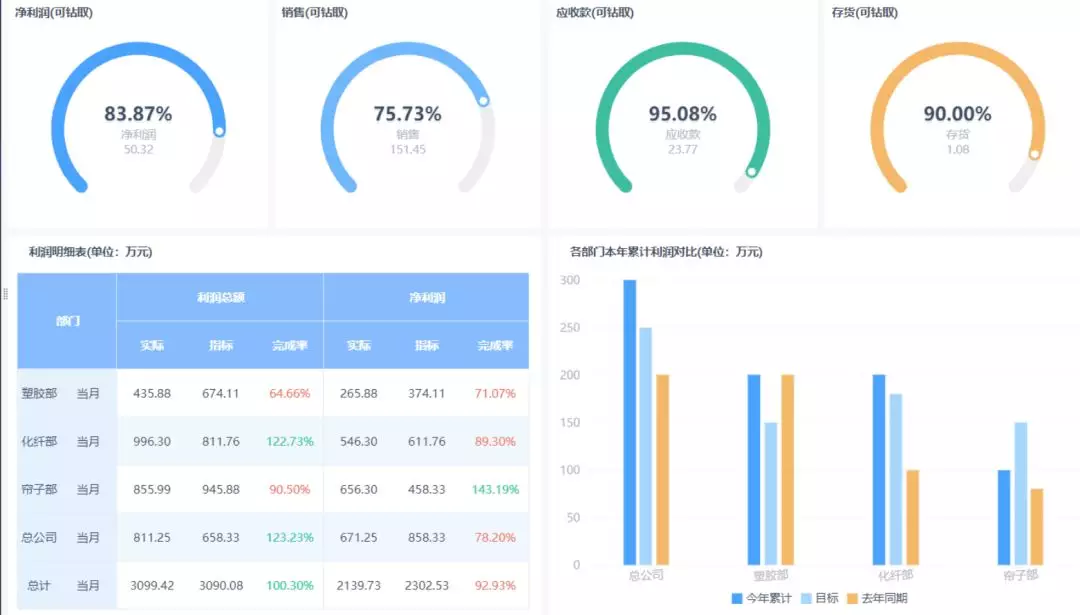This screenshot has width=1080, height=615.
Task: Click the 总计 row label
Action: coord(39,585)
